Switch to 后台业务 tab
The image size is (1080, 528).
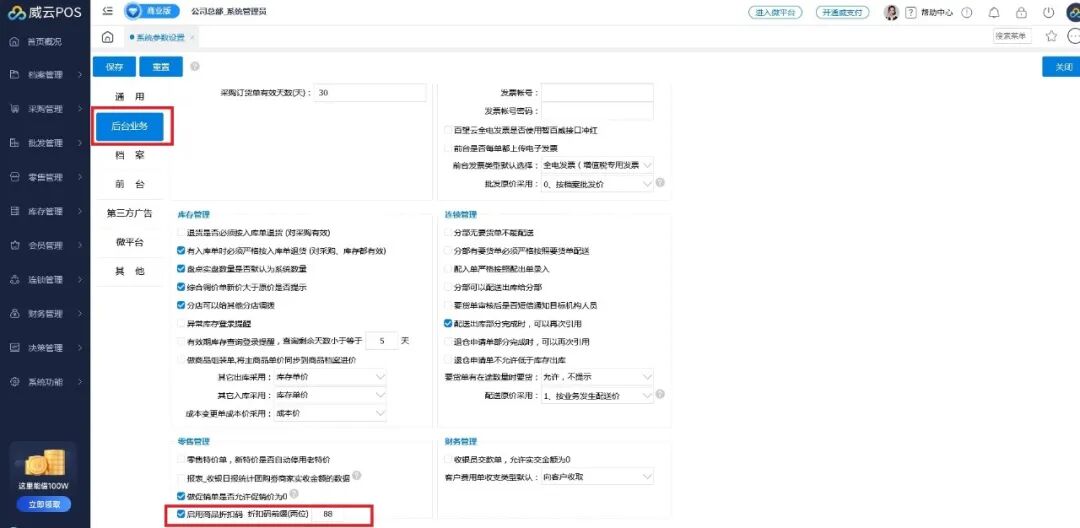pyautogui.click(x=129, y=126)
